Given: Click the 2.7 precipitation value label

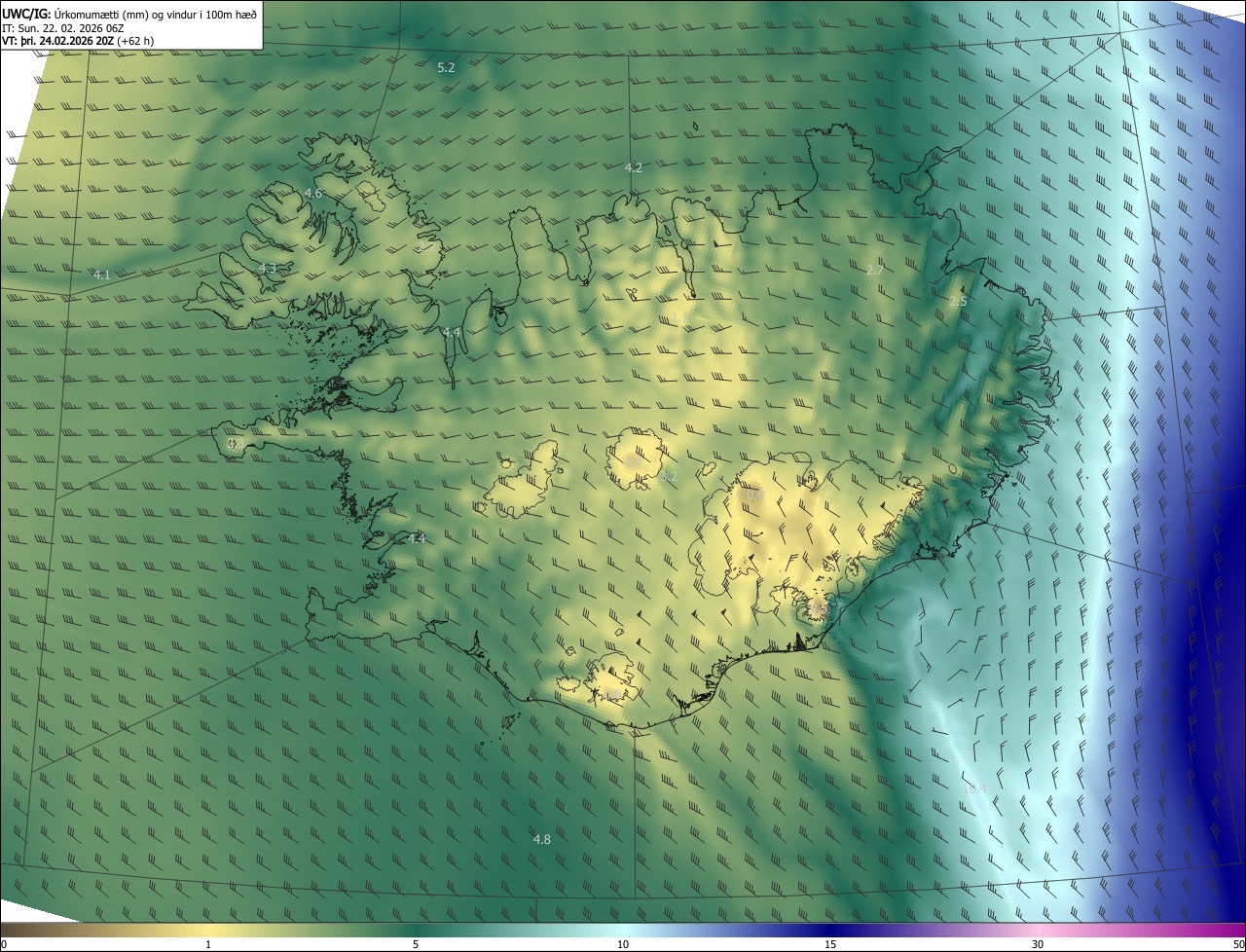Looking at the screenshot, I should pos(874,270).
